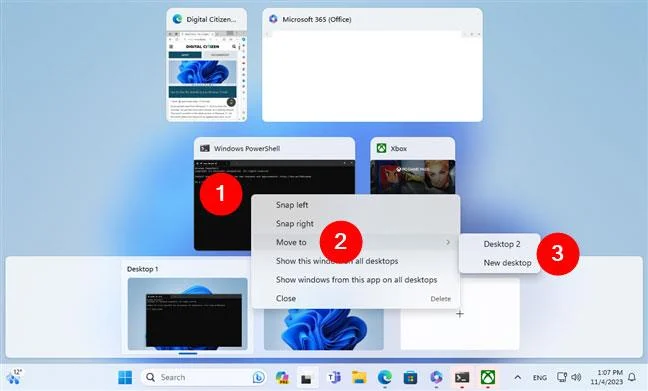Choose Show windows from this app on all desktops
Image resolution: width=648 pixels, height=391 pixels.
click(x=356, y=280)
